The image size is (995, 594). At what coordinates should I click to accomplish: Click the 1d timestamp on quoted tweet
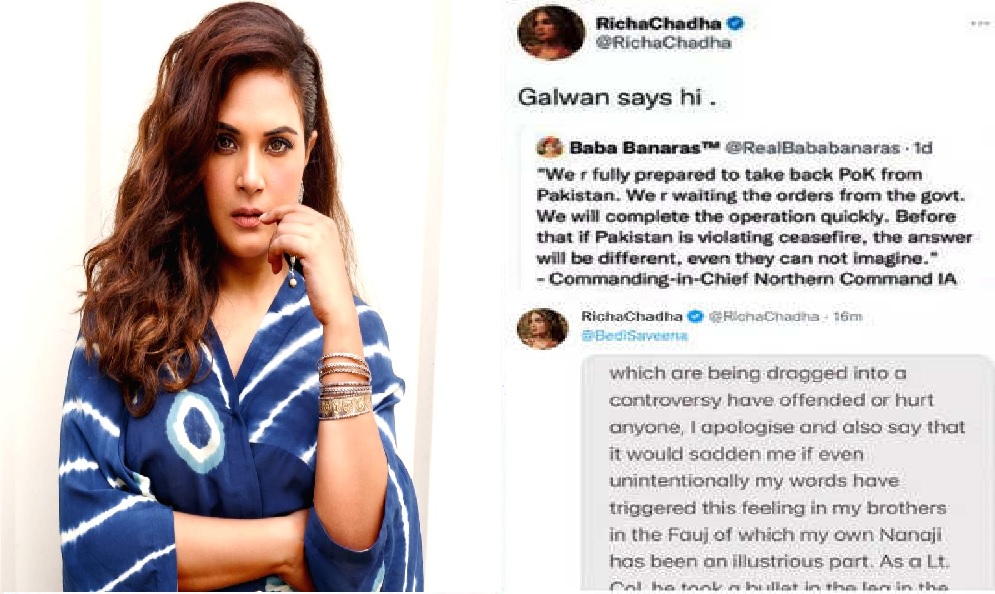(x=923, y=148)
